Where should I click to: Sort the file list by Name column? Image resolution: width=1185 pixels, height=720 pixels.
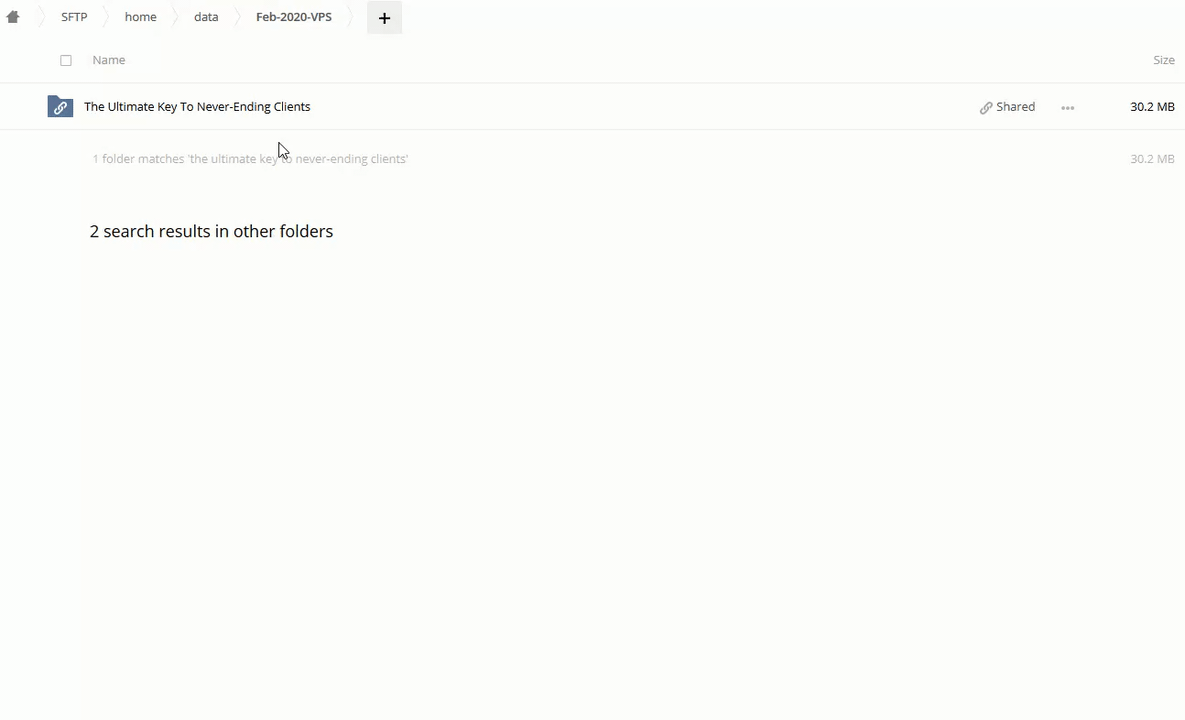109,60
